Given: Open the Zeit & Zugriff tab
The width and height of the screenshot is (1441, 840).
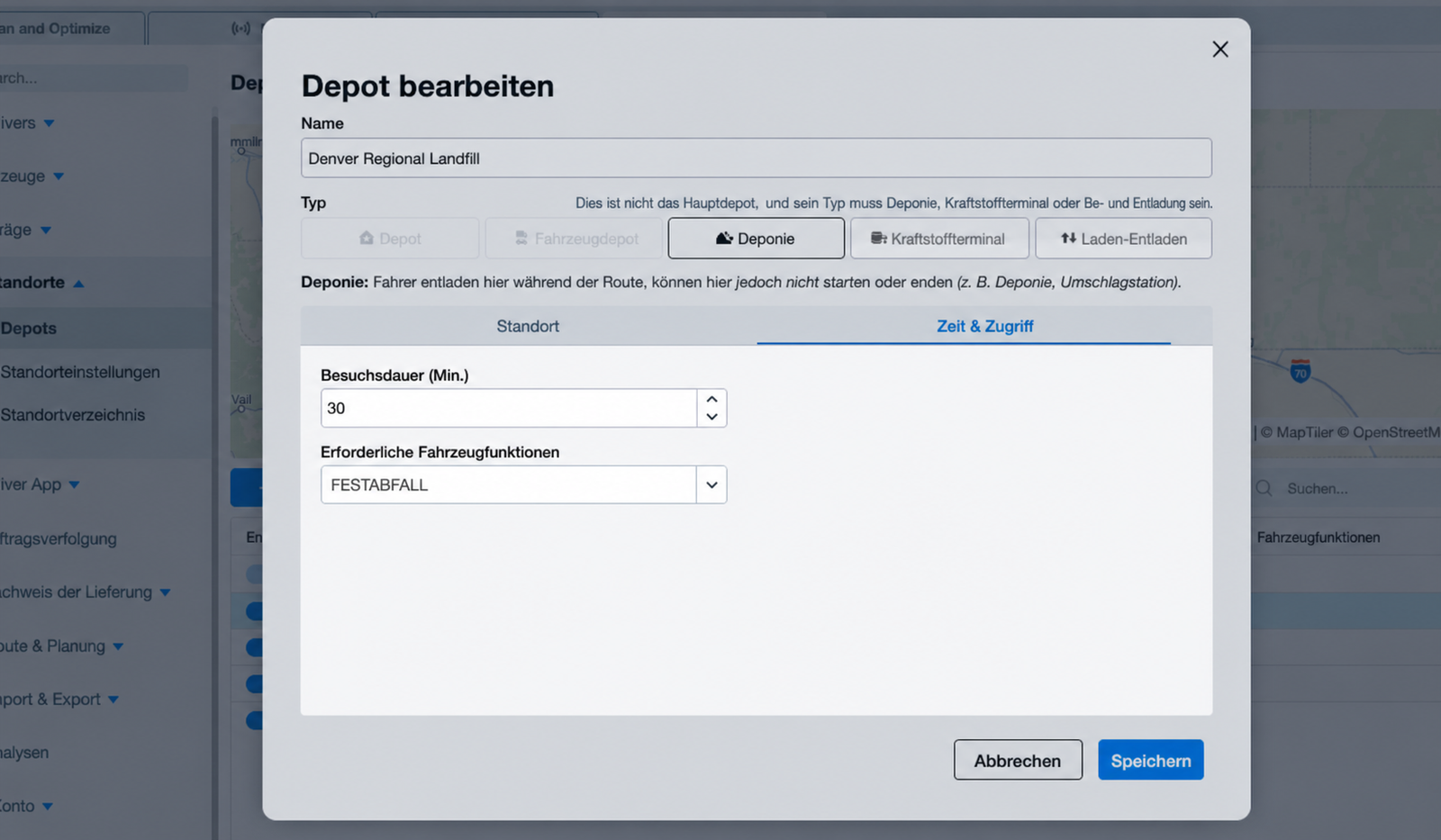Looking at the screenshot, I should pos(984,326).
